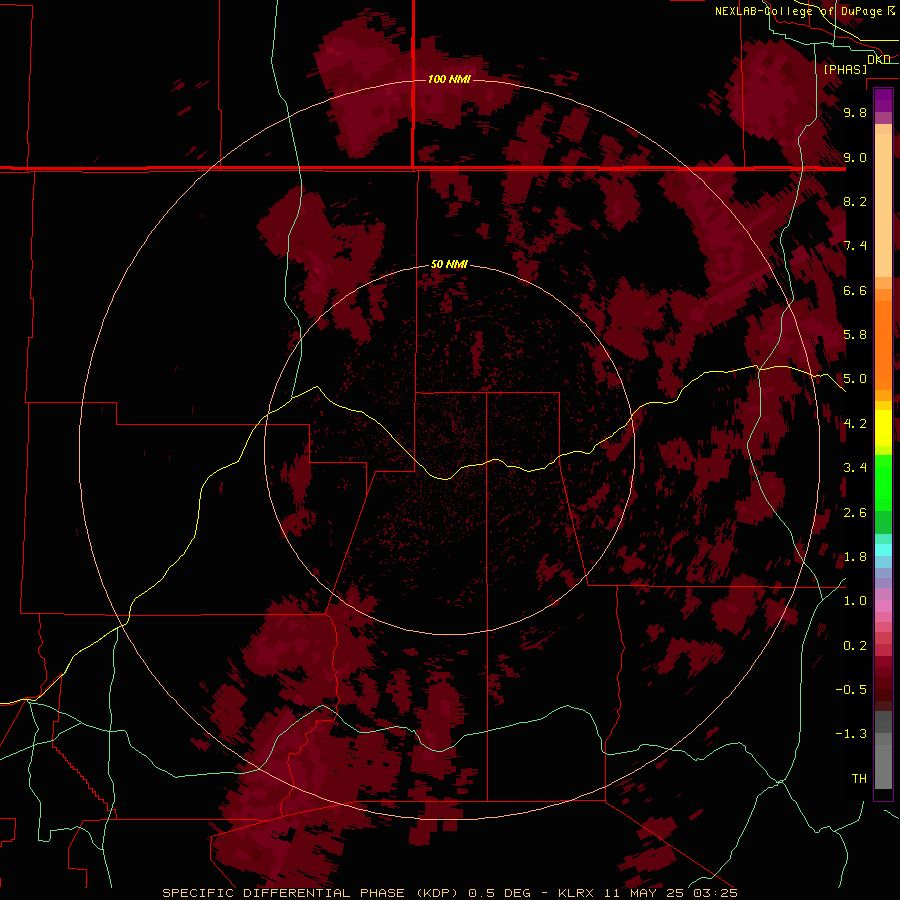Pick the peach segment of color bar
The height and width of the screenshot is (900, 900).
click(883, 205)
